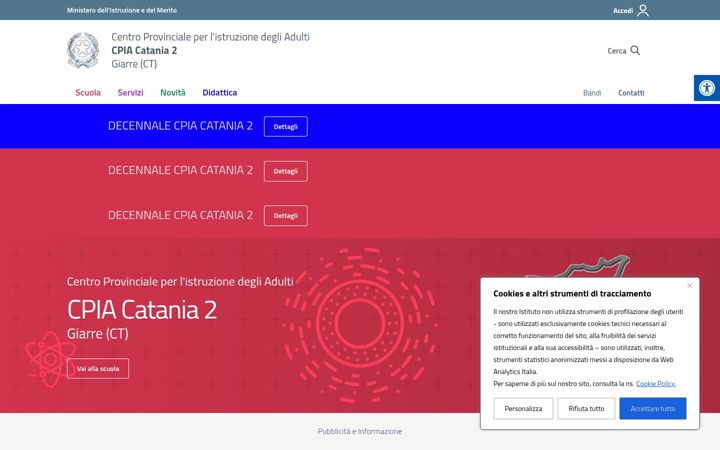The image size is (720, 450).
Task: Click the Vai alla scuola button
Action: [x=98, y=368]
